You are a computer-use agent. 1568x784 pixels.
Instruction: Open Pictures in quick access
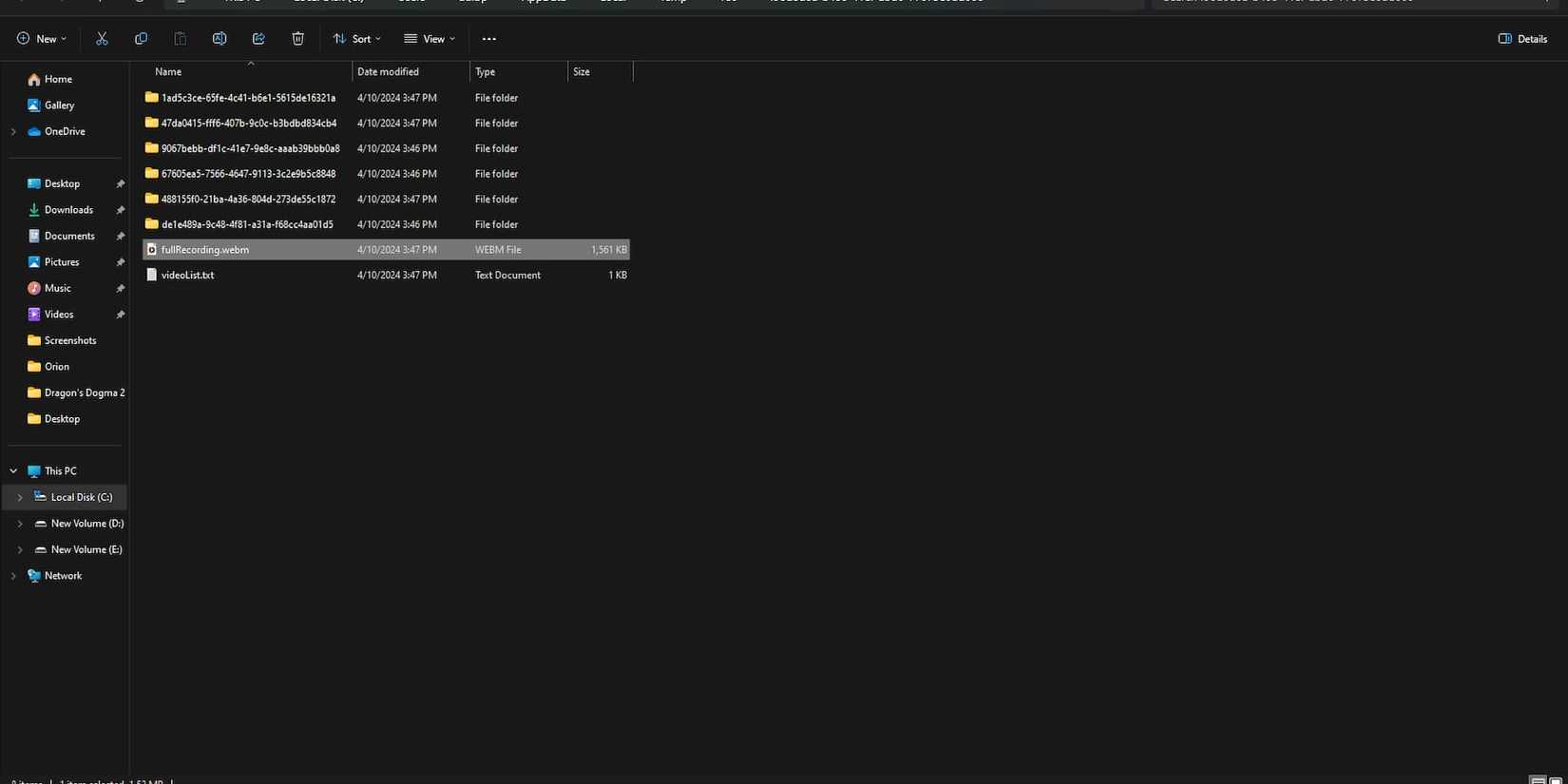[x=62, y=262]
